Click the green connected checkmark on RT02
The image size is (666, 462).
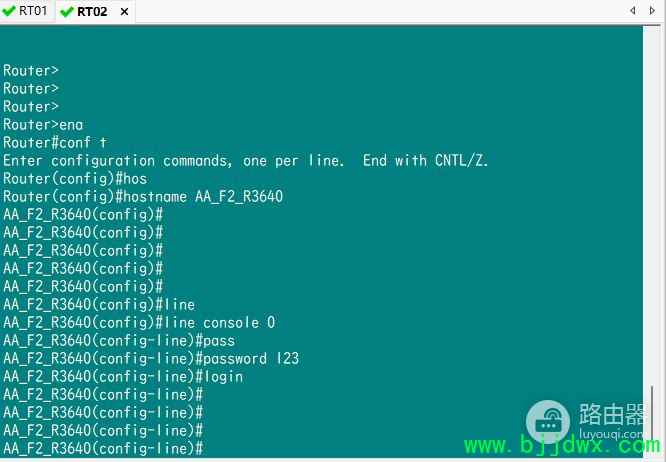67,11
